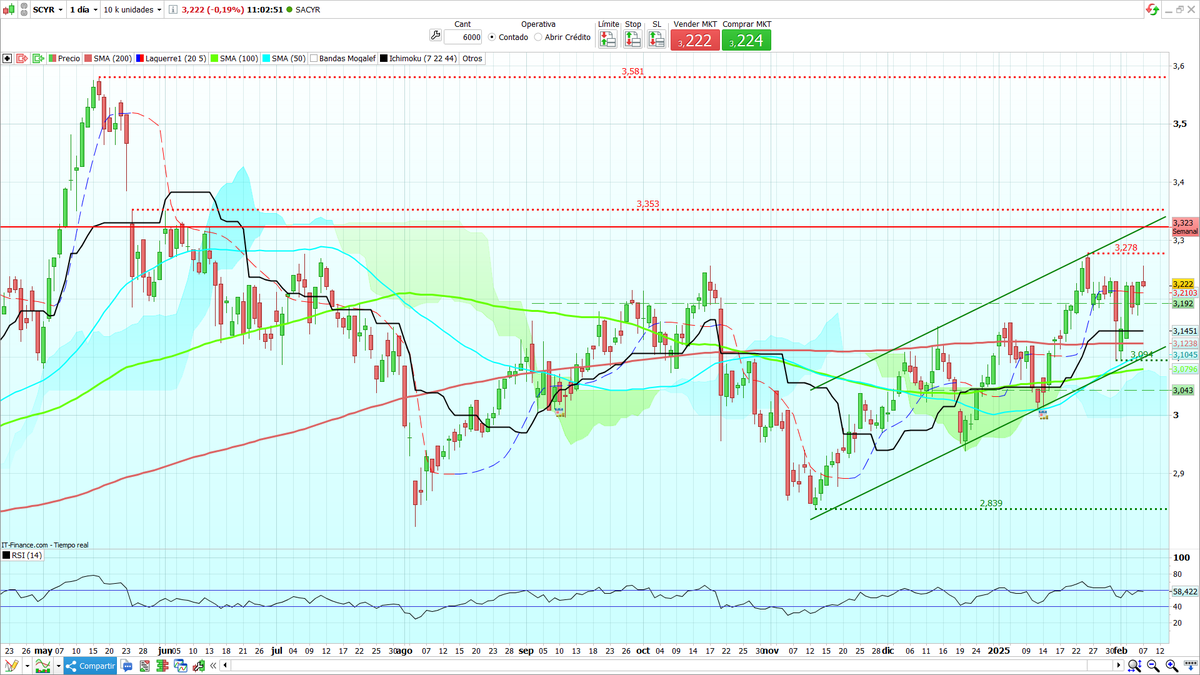The image size is (1200, 675).
Task: Open order settings wrench icon
Action: click(434, 36)
